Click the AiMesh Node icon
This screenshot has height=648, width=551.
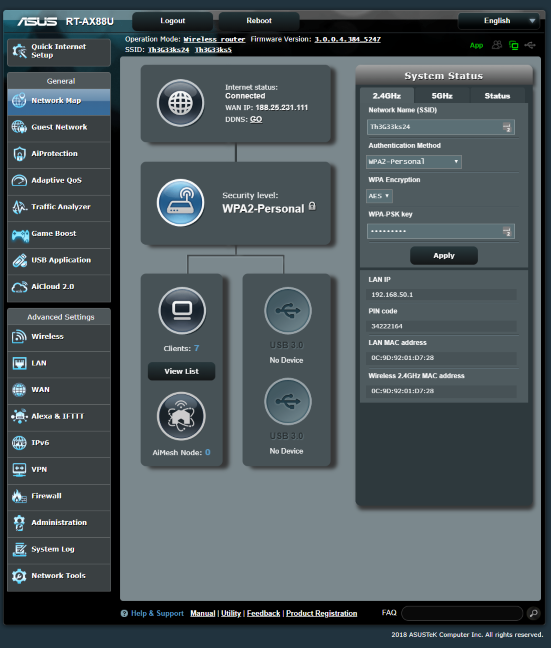(181, 416)
